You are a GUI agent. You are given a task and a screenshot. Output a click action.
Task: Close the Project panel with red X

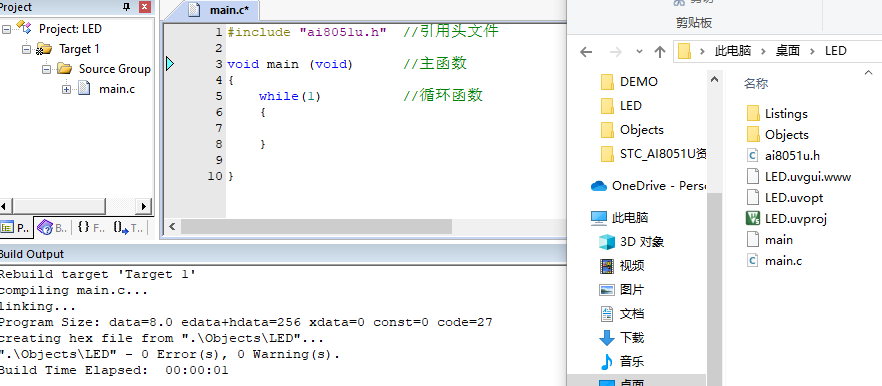coord(145,7)
